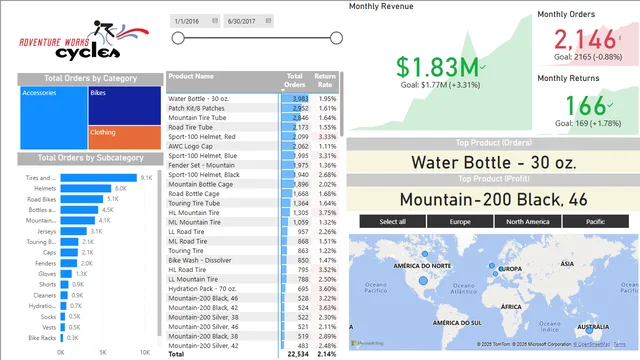Screen dimensions: 640x360
Task: Click the Canada map bubble
Action: coord(425,254)
